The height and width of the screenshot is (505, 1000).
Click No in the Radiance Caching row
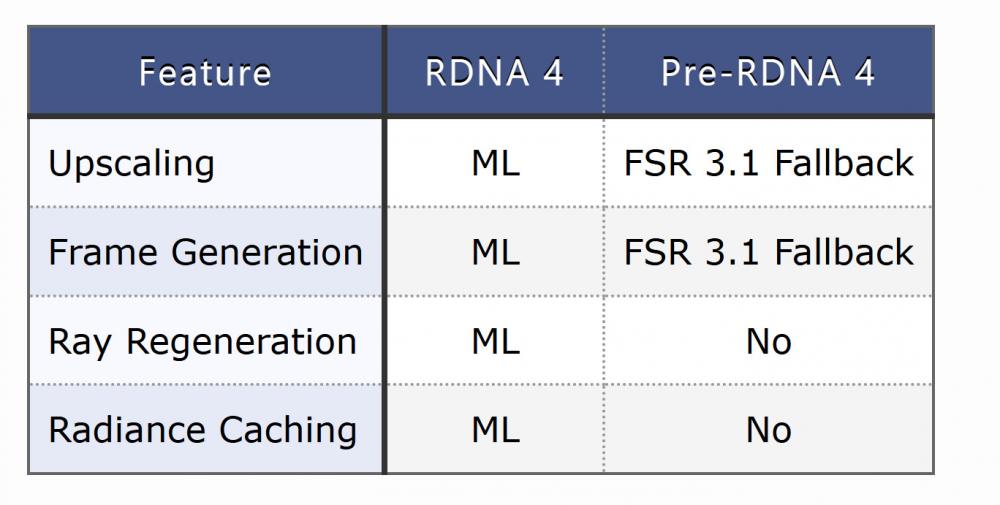[768, 430]
